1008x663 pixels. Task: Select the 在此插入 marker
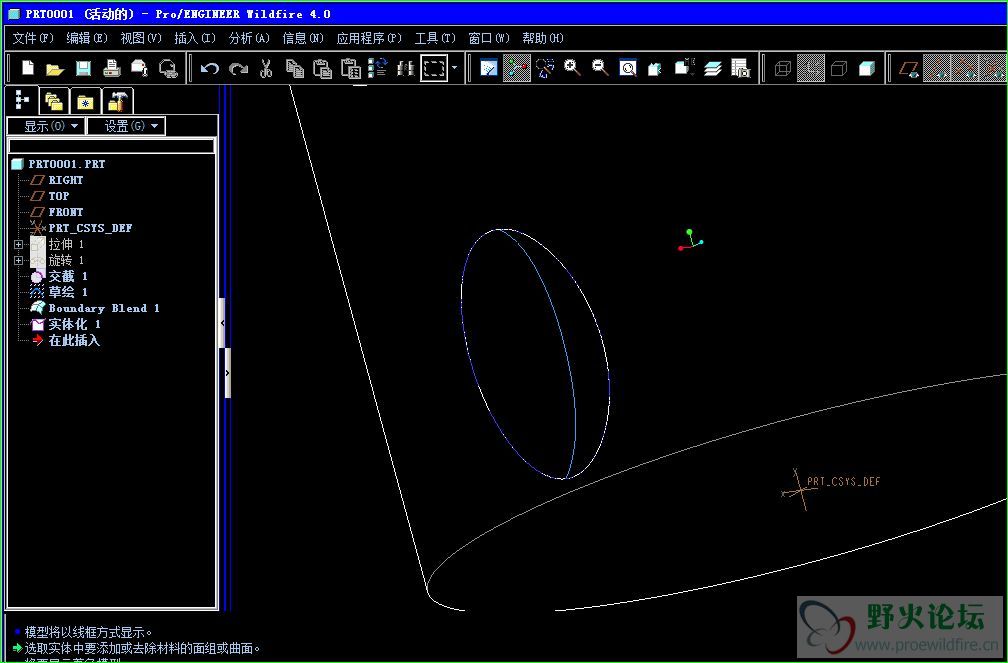pos(75,340)
